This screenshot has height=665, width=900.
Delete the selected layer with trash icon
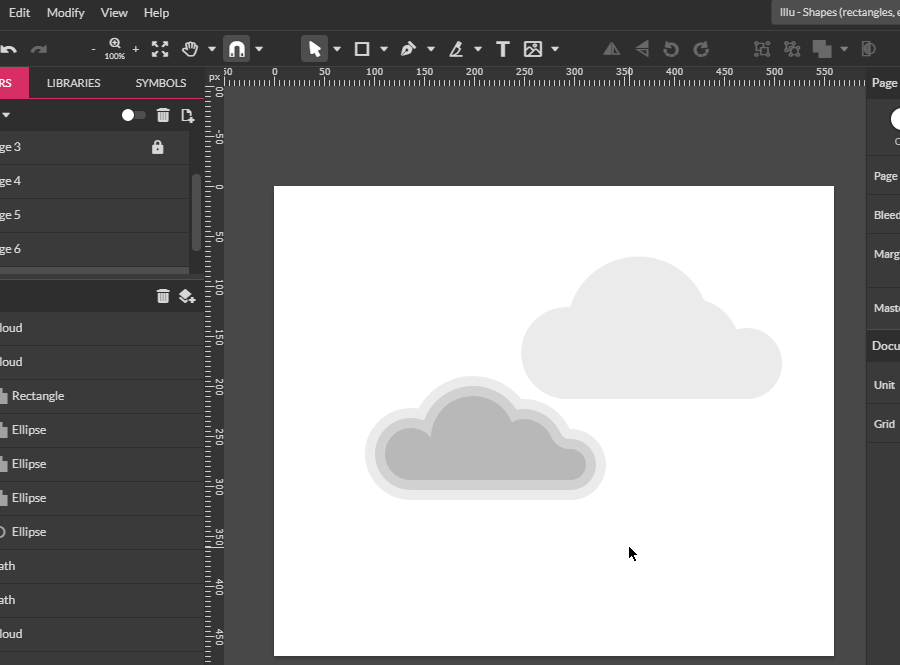163,296
